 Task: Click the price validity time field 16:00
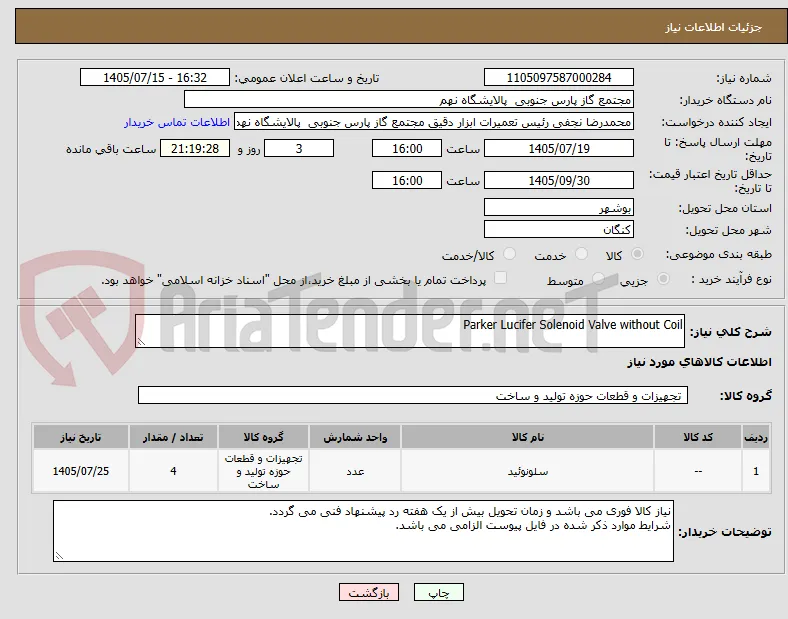[407, 180]
